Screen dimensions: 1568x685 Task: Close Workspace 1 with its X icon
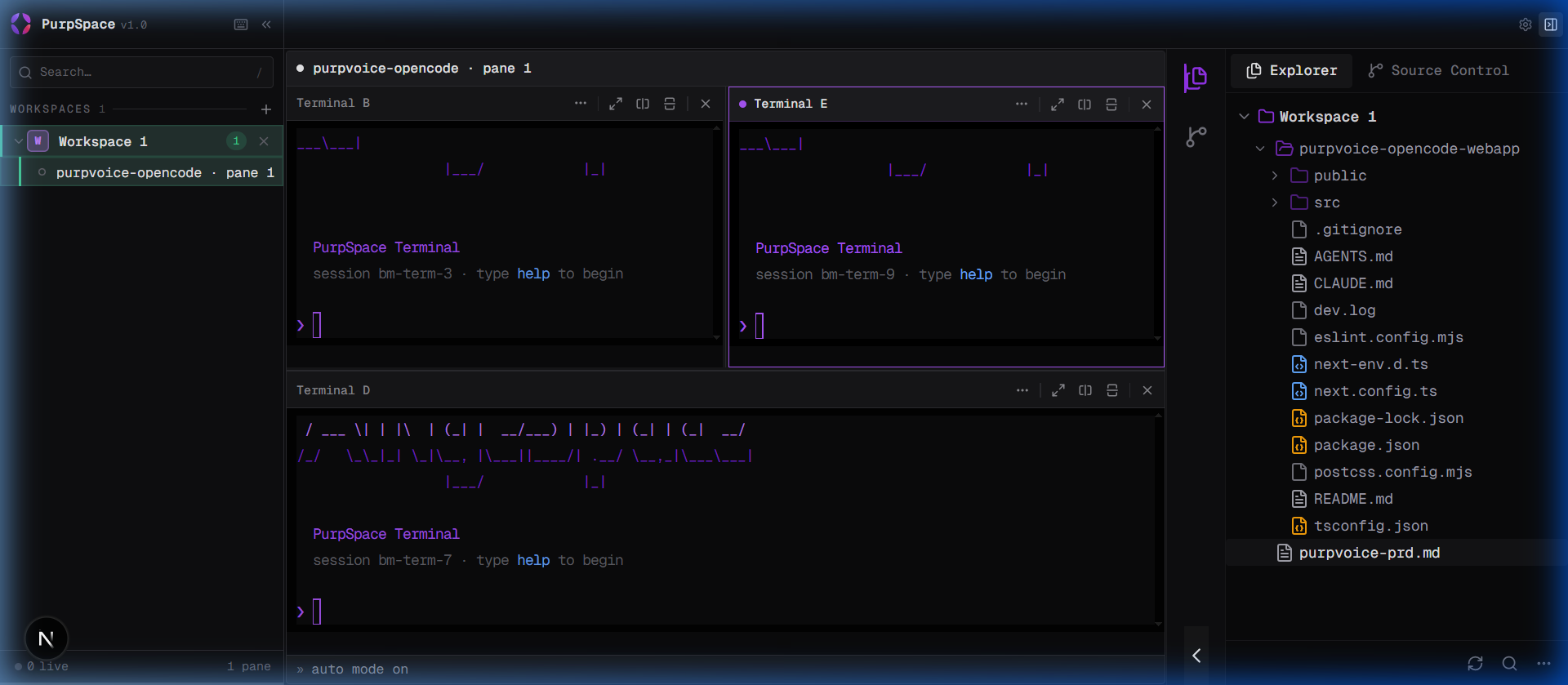[x=264, y=141]
